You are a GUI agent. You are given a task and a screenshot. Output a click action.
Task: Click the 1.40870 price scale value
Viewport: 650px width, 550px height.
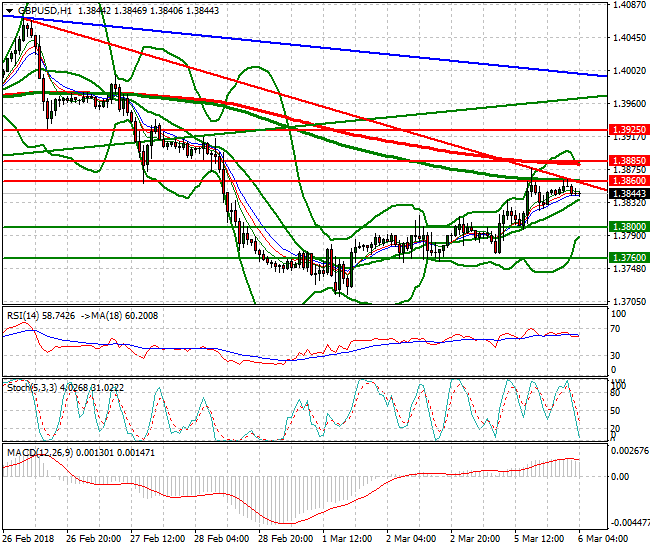[629, 5]
